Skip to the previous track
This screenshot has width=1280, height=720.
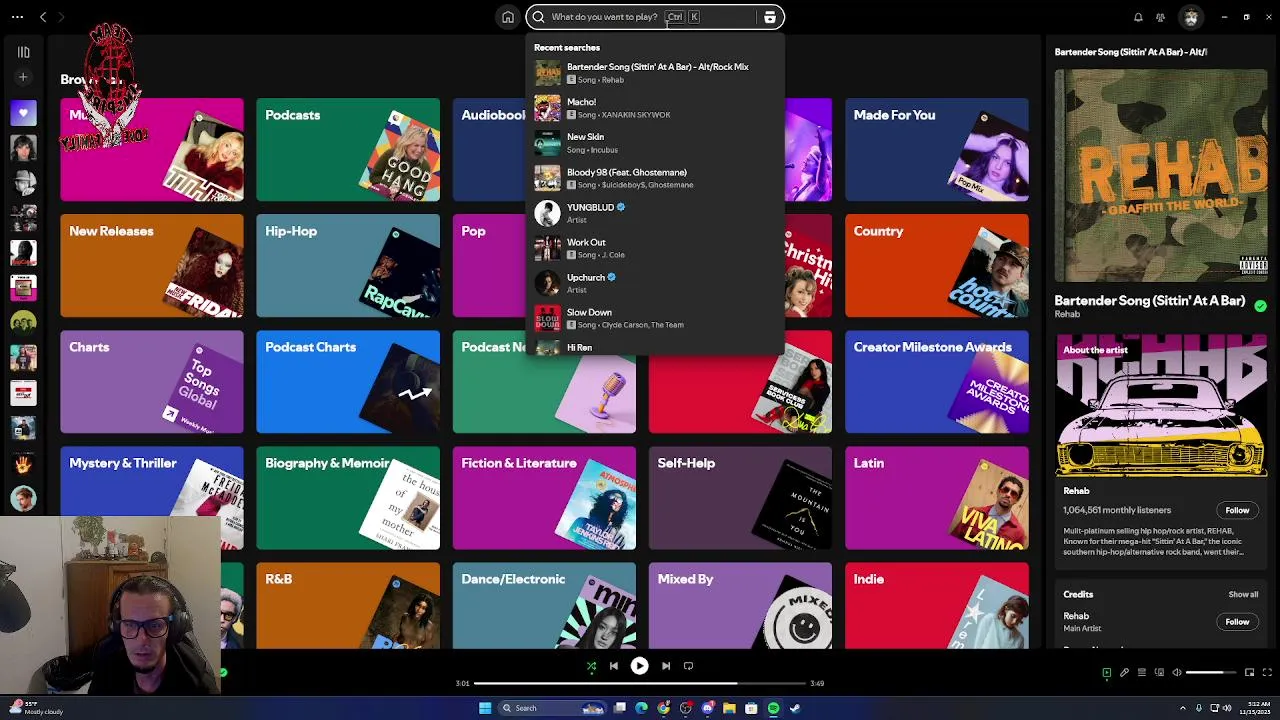tap(613, 666)
